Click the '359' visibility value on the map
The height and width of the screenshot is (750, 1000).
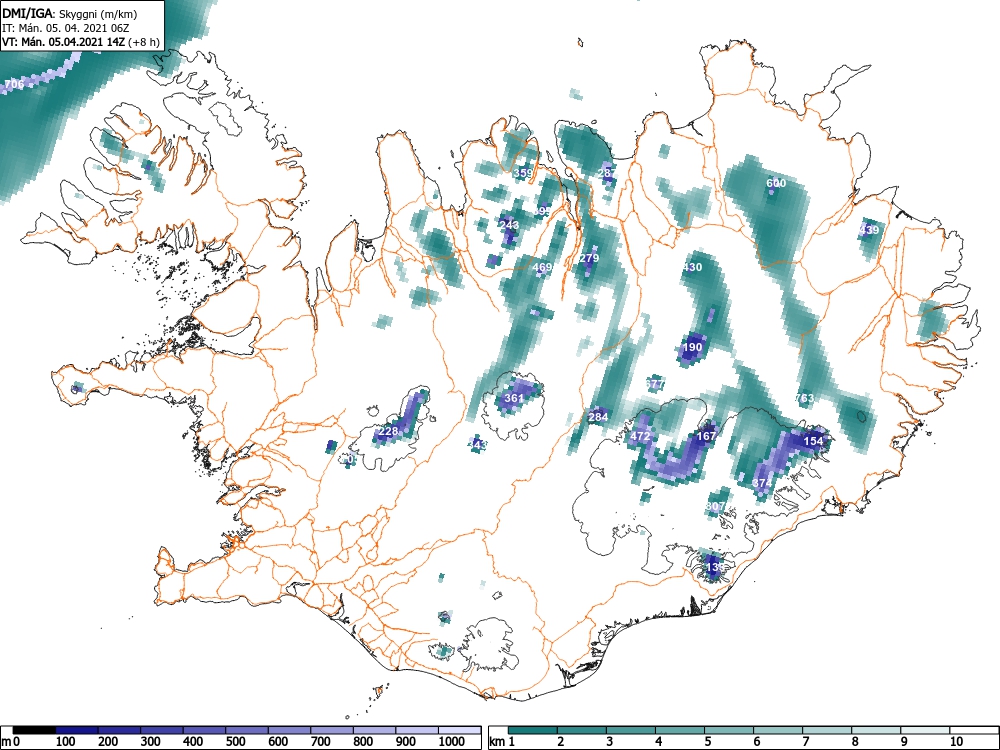523,173
